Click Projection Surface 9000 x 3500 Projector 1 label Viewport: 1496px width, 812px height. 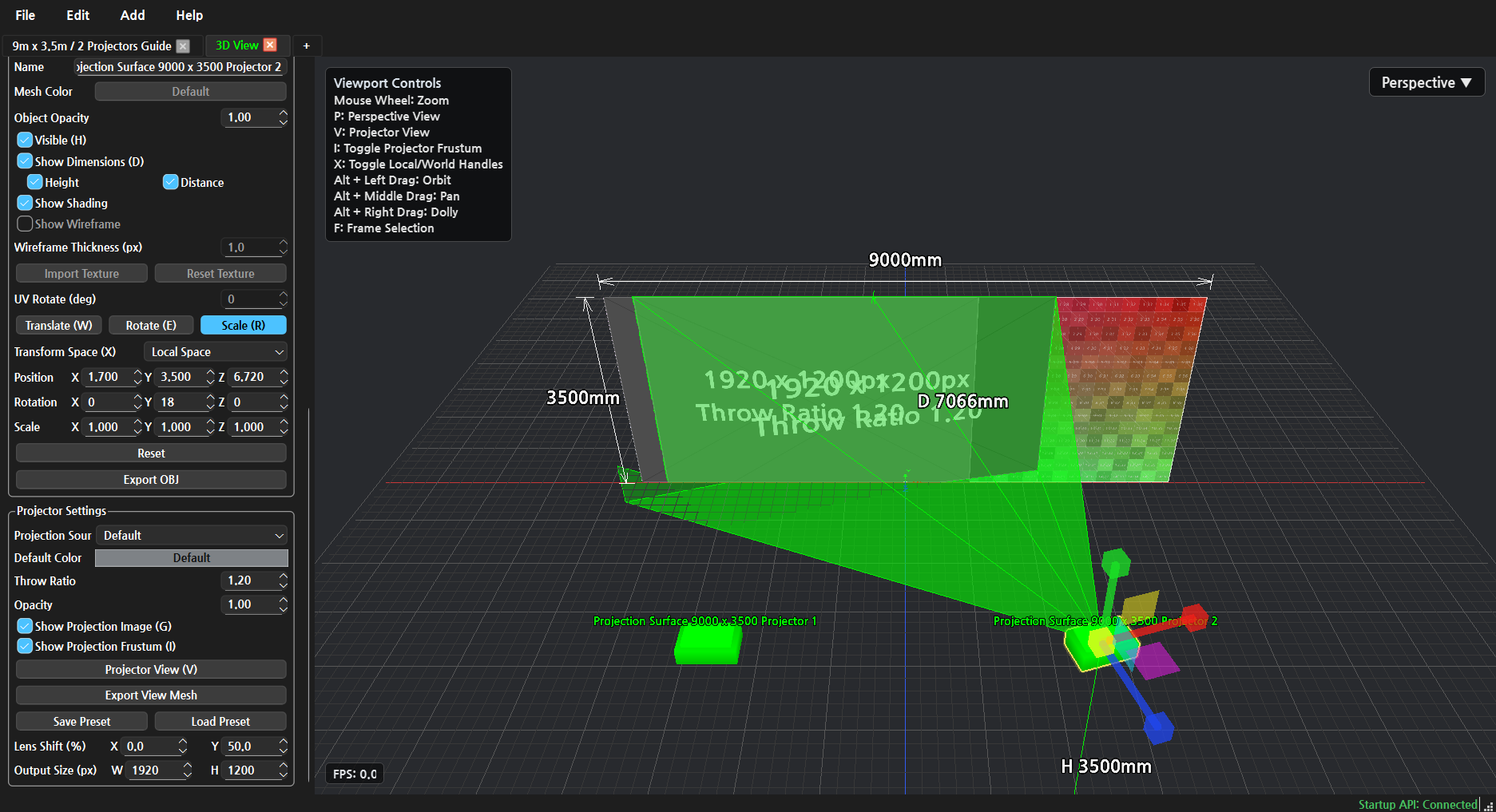click(704, 621)
